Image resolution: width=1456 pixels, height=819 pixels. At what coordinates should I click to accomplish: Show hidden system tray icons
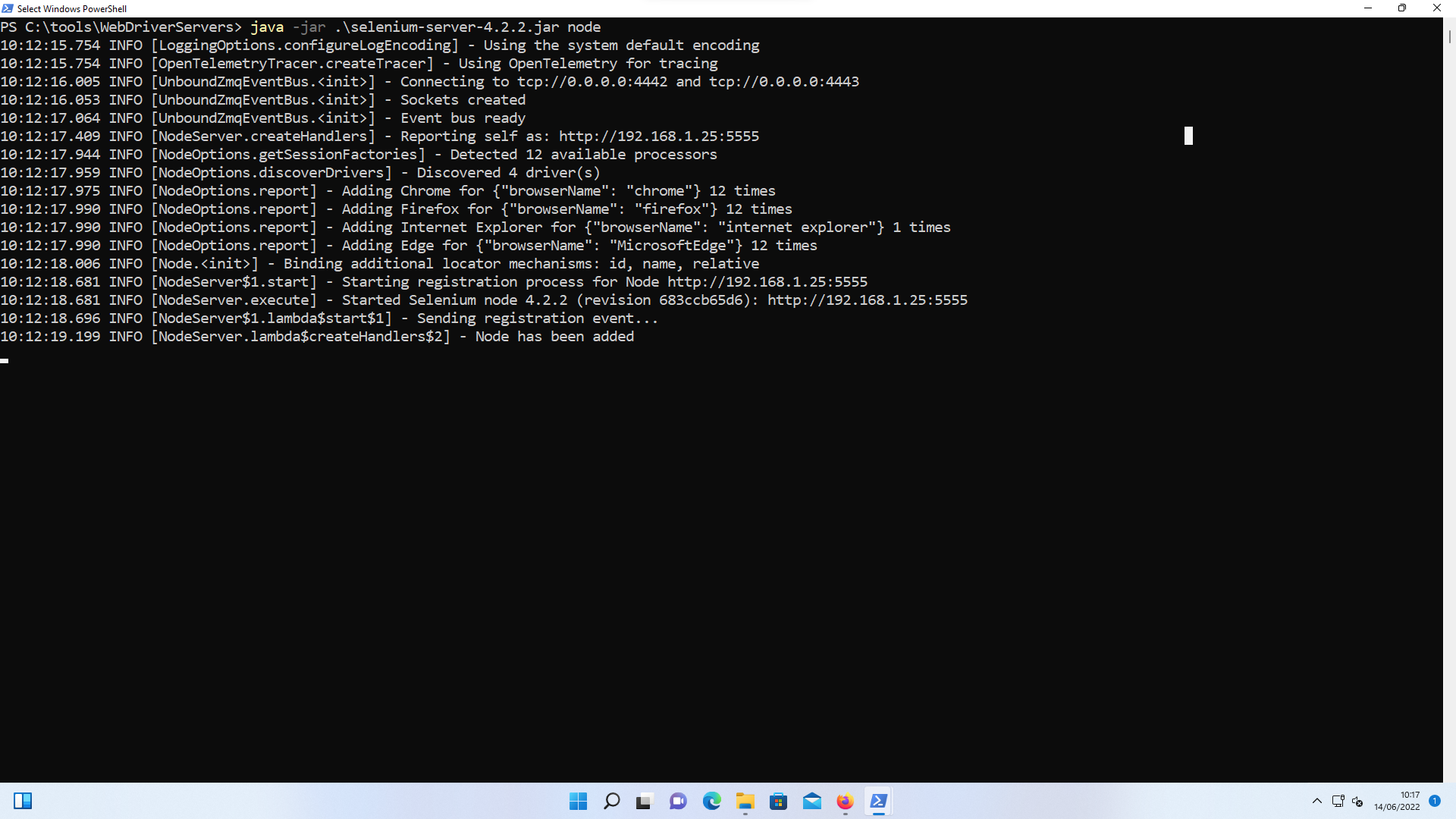[x=1317, y=801]
